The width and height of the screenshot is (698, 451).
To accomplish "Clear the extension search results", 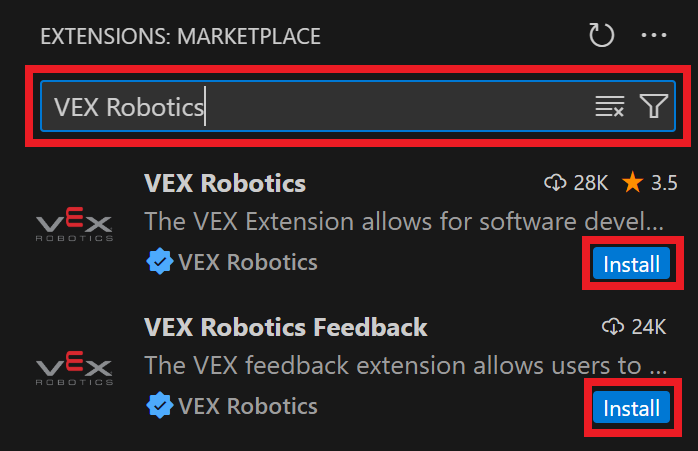I will tap(609, 107).
